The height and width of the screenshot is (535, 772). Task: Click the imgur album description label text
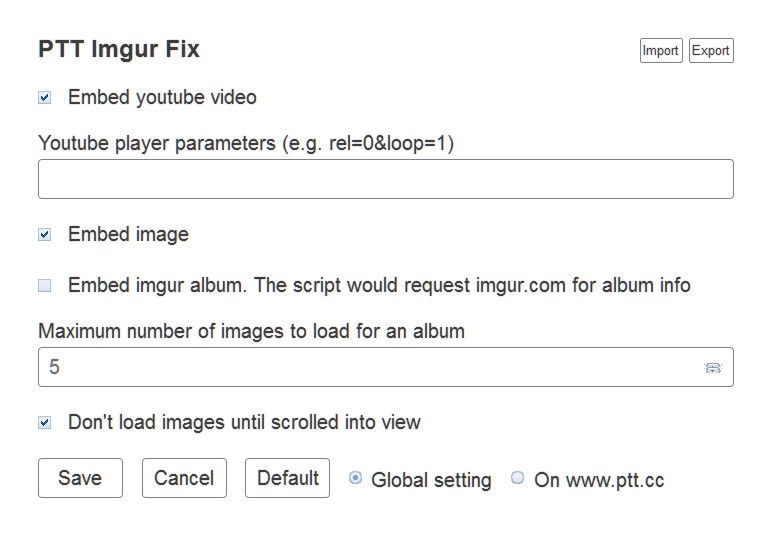pos(379,285)
